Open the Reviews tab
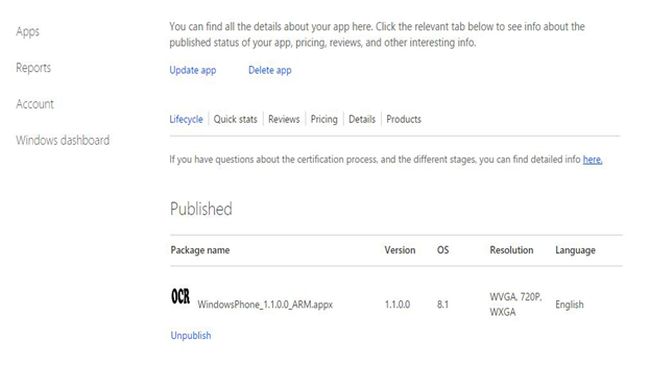650x388 pixels. [x=284, y=119]
